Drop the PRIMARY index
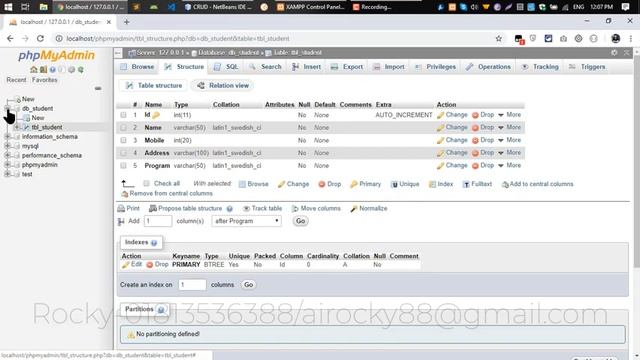Image resolution: width=640 pixels, height=360 pixels. (x=157, y=264)
